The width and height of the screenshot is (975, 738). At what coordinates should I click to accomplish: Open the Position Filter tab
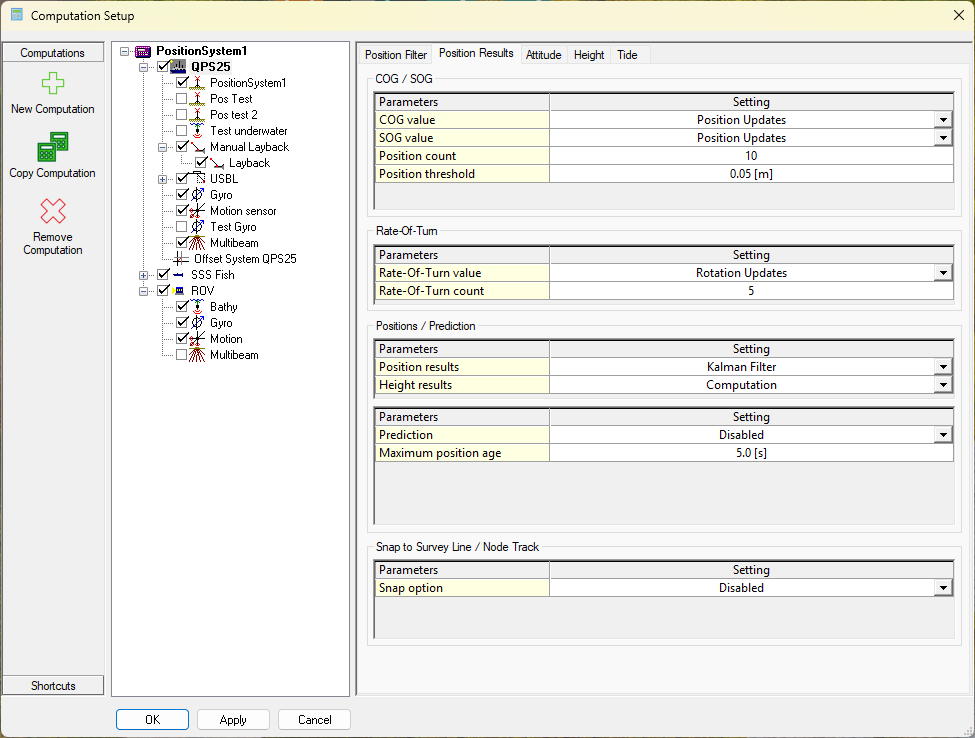pos(395,55)
